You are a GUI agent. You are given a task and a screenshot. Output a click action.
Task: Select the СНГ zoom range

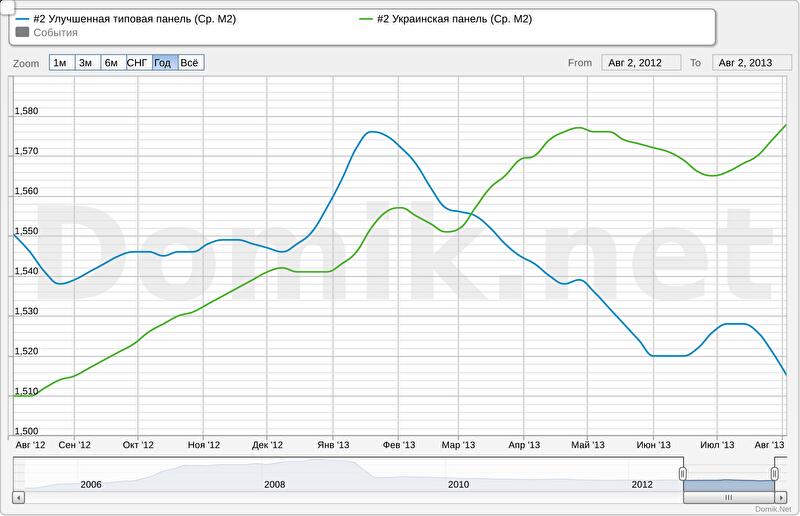coord(138,63)
